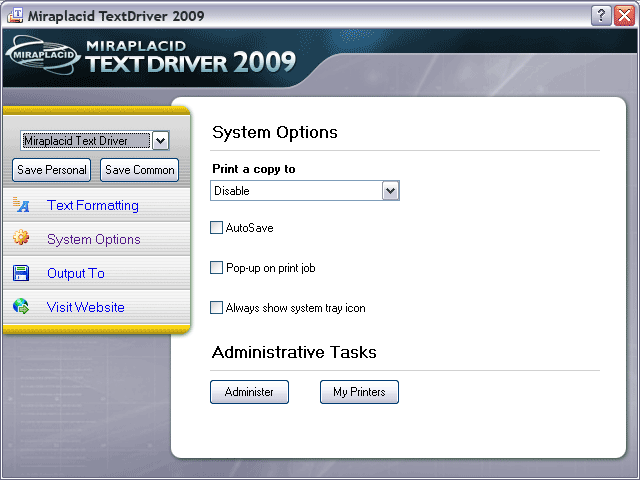Image resolution: width=640 pixels, height=480 pixels.
Task: Click the Administrative Tasks heading
Action: coord(294,352)
